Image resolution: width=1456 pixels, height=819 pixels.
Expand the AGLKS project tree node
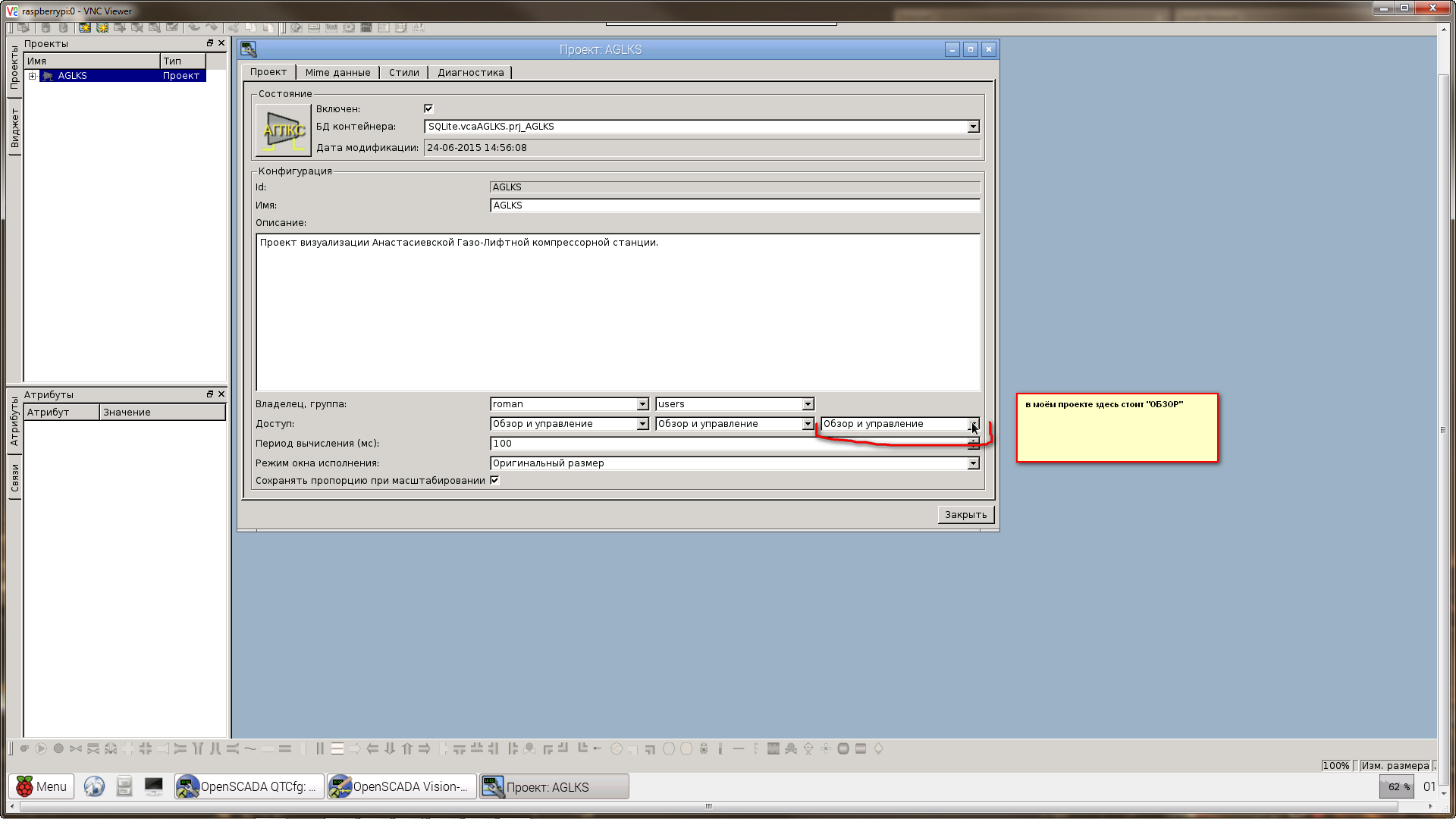coord(33,76)
